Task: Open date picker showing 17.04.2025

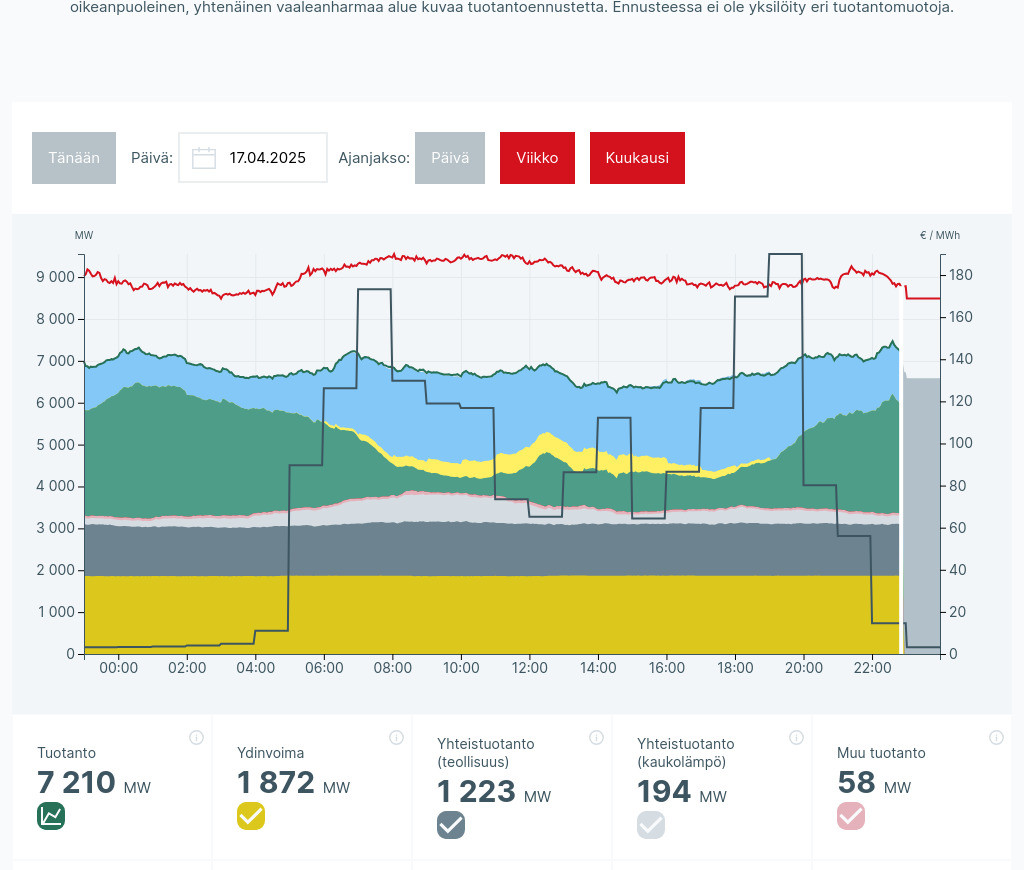Action: [266, 158]
